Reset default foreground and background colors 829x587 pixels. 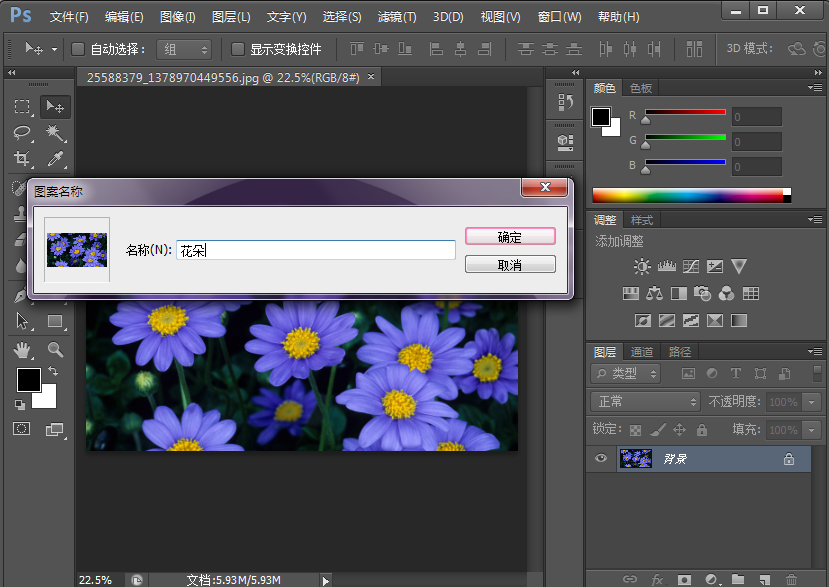[x=20, y=405]
